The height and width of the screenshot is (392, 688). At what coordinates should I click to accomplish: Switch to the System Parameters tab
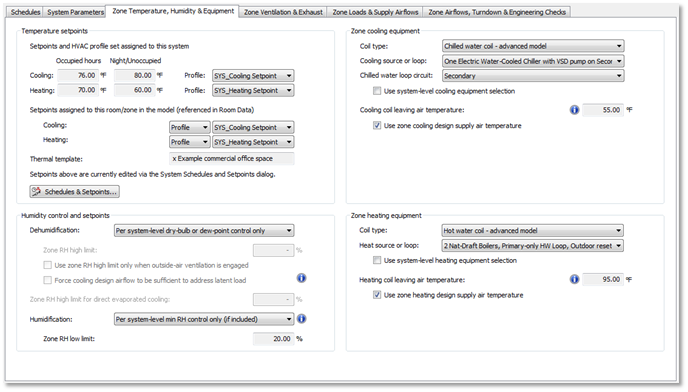click(75, 12)
